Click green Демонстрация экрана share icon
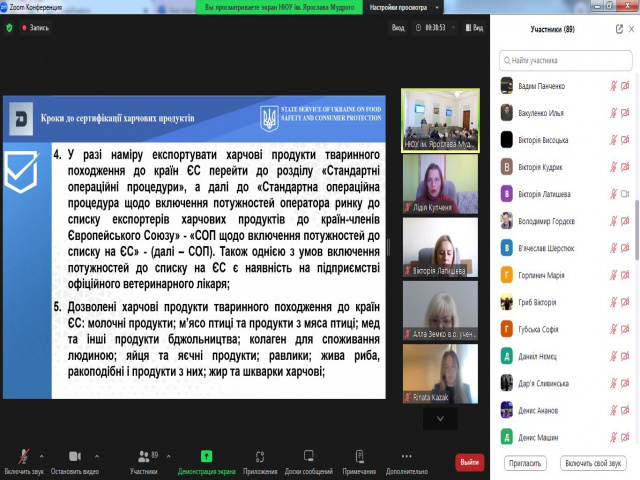Screen dimensions: 640x480 [206, 456]
